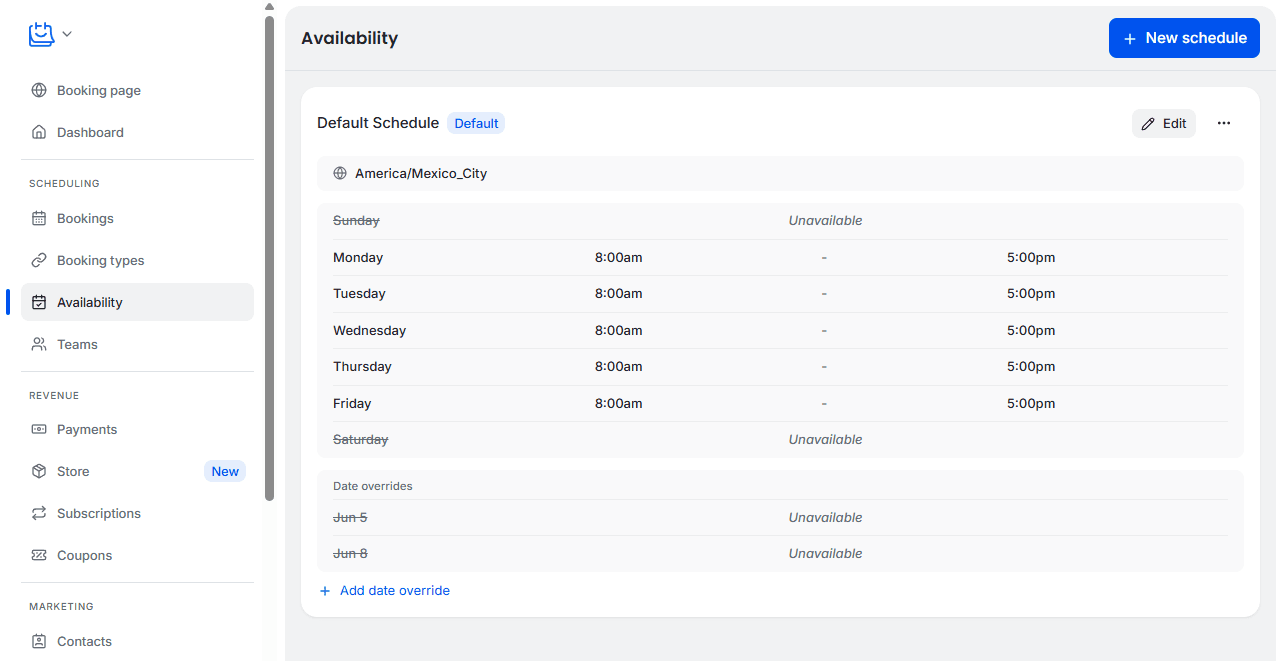Image resolution: width=1279 pixels, height=661 pixels.
Task: Click the Jun 8 date override
Action: click(x=350, y=553)
